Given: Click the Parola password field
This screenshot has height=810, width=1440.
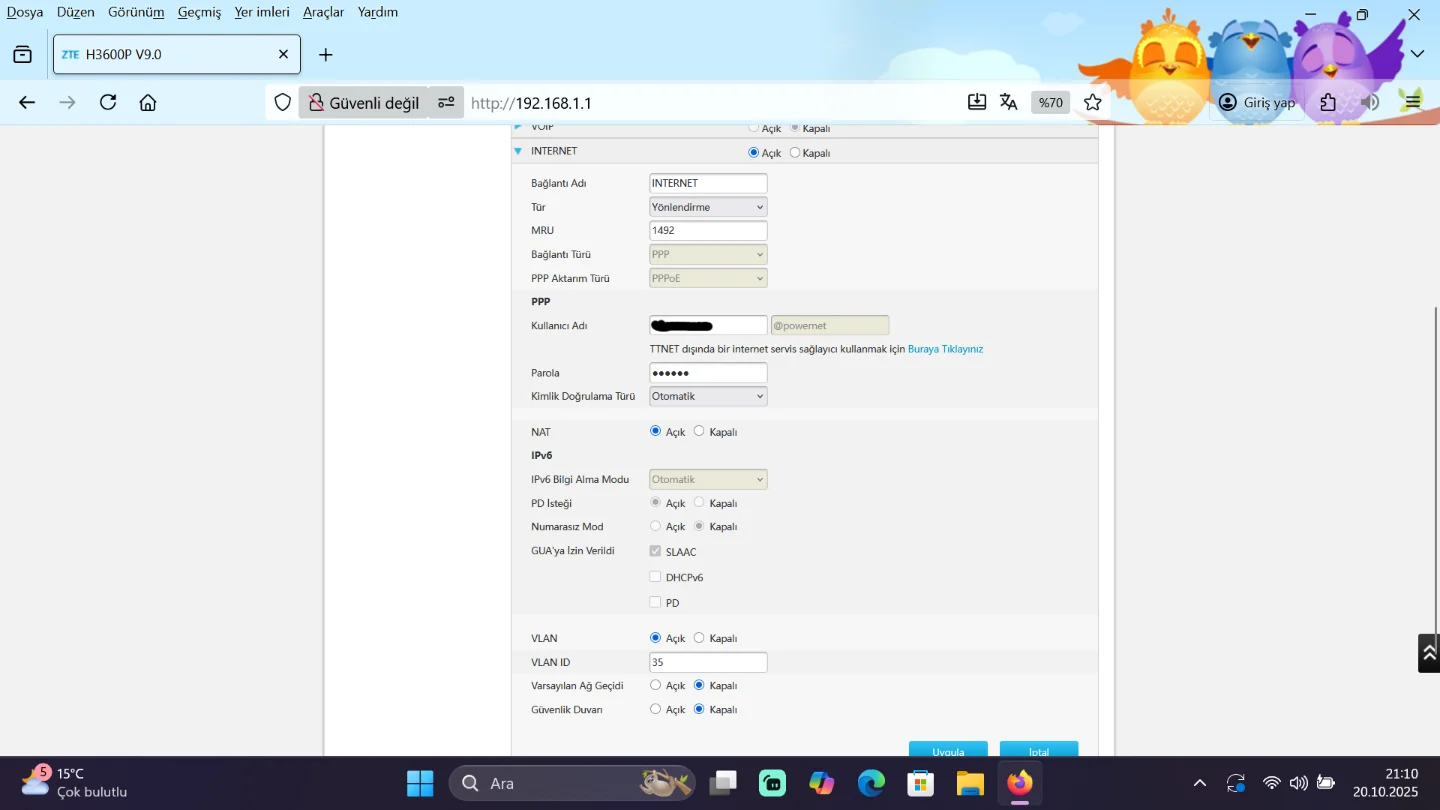Looking at the screenshot, I should [x=708, y=373].
